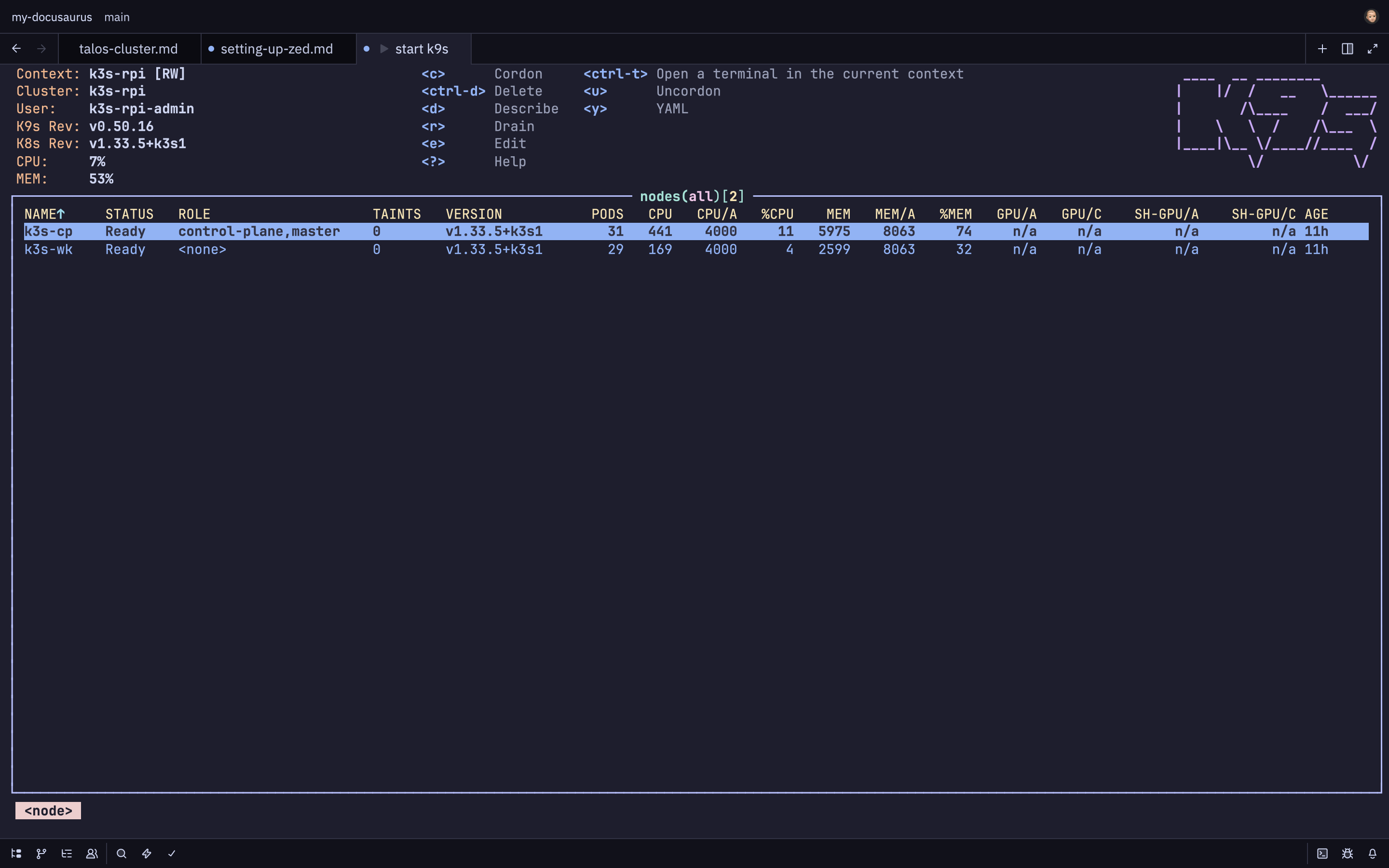
Task: Click the project search magnifier icon
Action: (x=121, y=854)
